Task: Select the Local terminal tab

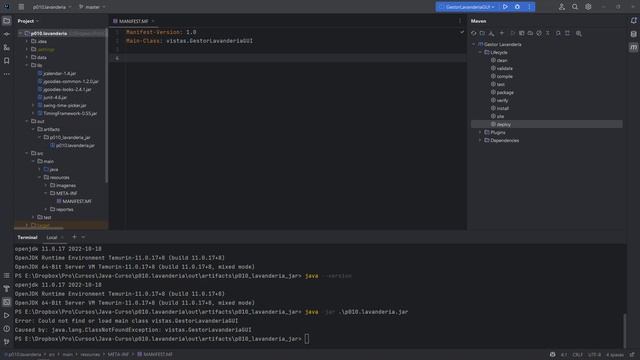Action: pyautogui.click(x=52, y=238)
